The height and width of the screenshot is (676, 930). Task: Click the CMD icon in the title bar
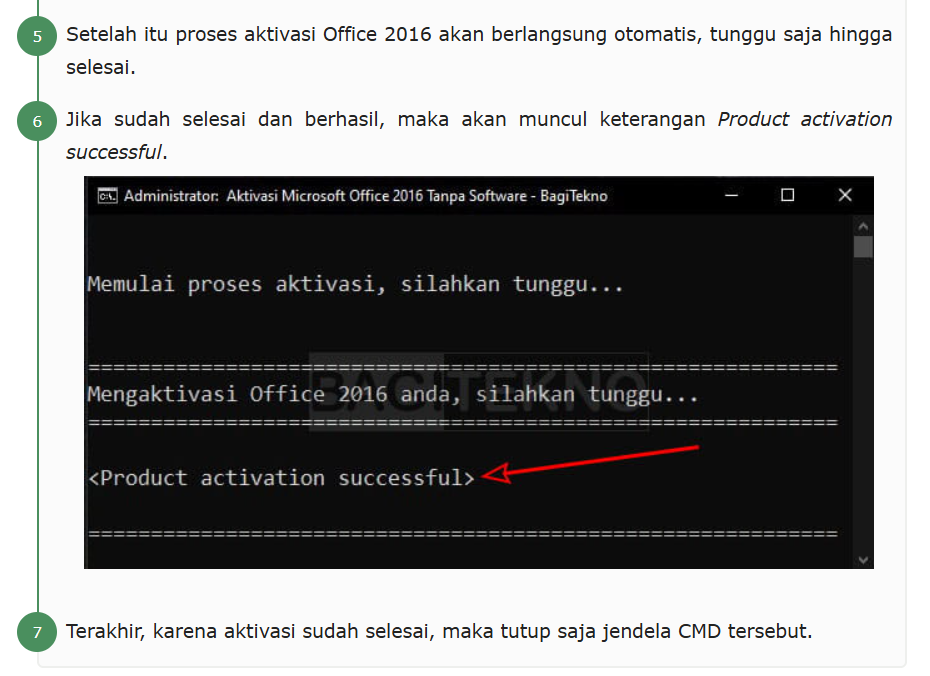(107, 196)
